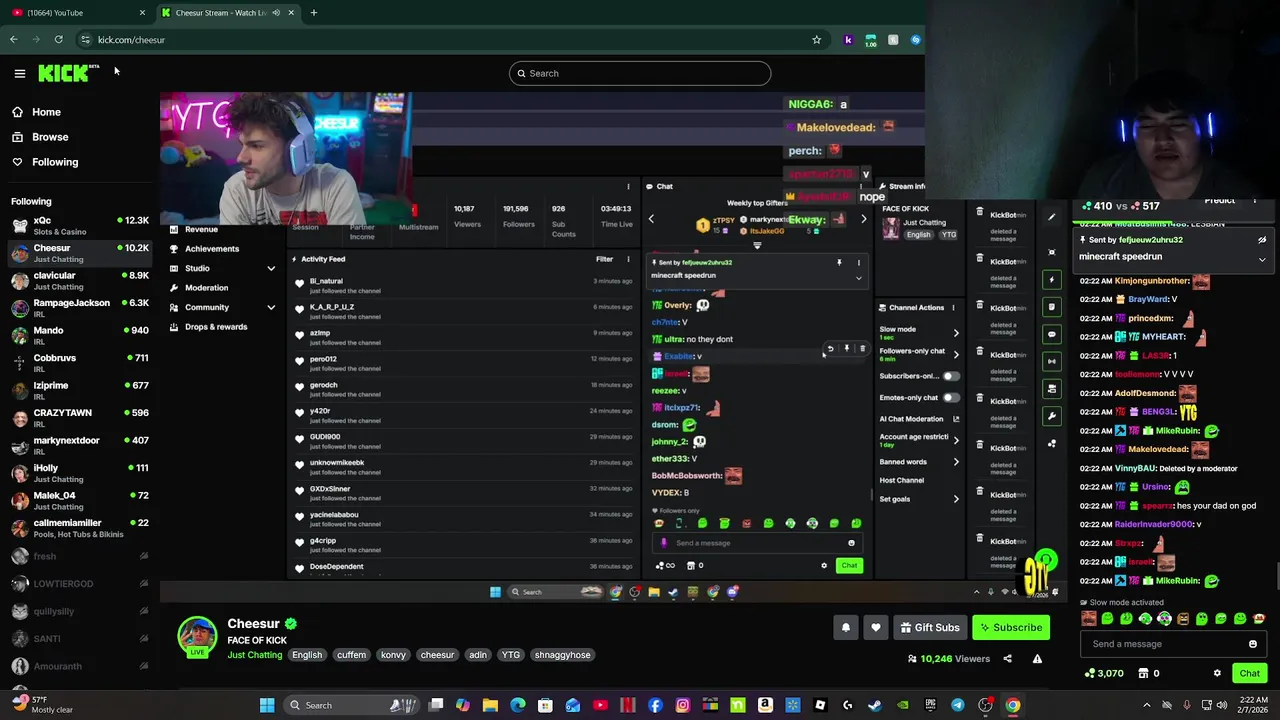The image size is (1280, 720).
Task: Expand the Community menu in streamed dashboard
Action: tap(271, 307)
